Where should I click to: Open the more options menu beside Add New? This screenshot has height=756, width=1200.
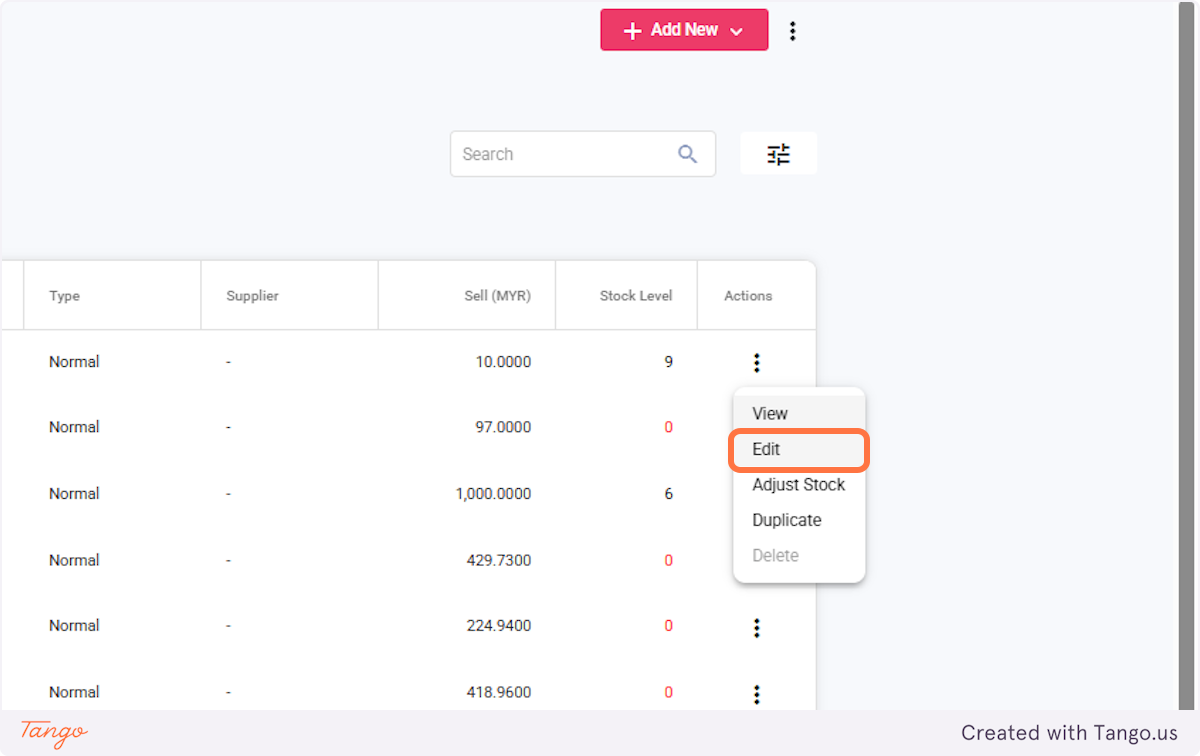[793, 31]
